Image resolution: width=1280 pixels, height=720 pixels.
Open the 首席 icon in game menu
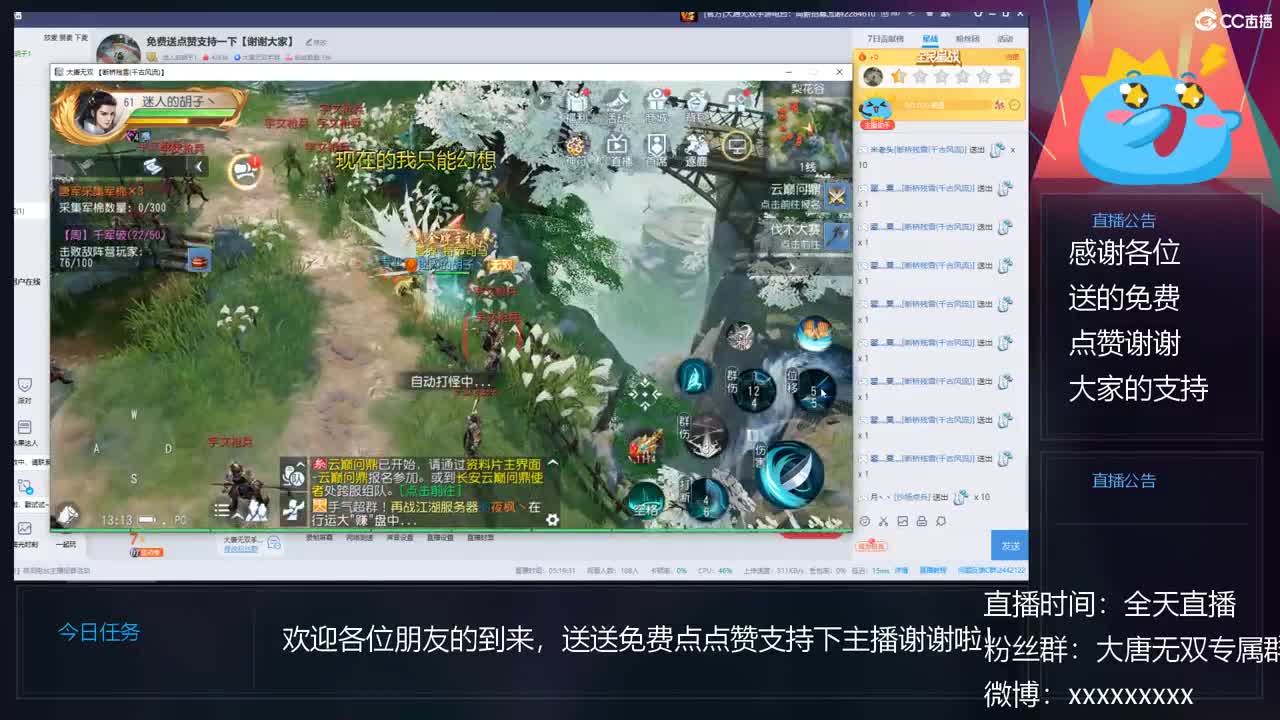click(656, 148)
